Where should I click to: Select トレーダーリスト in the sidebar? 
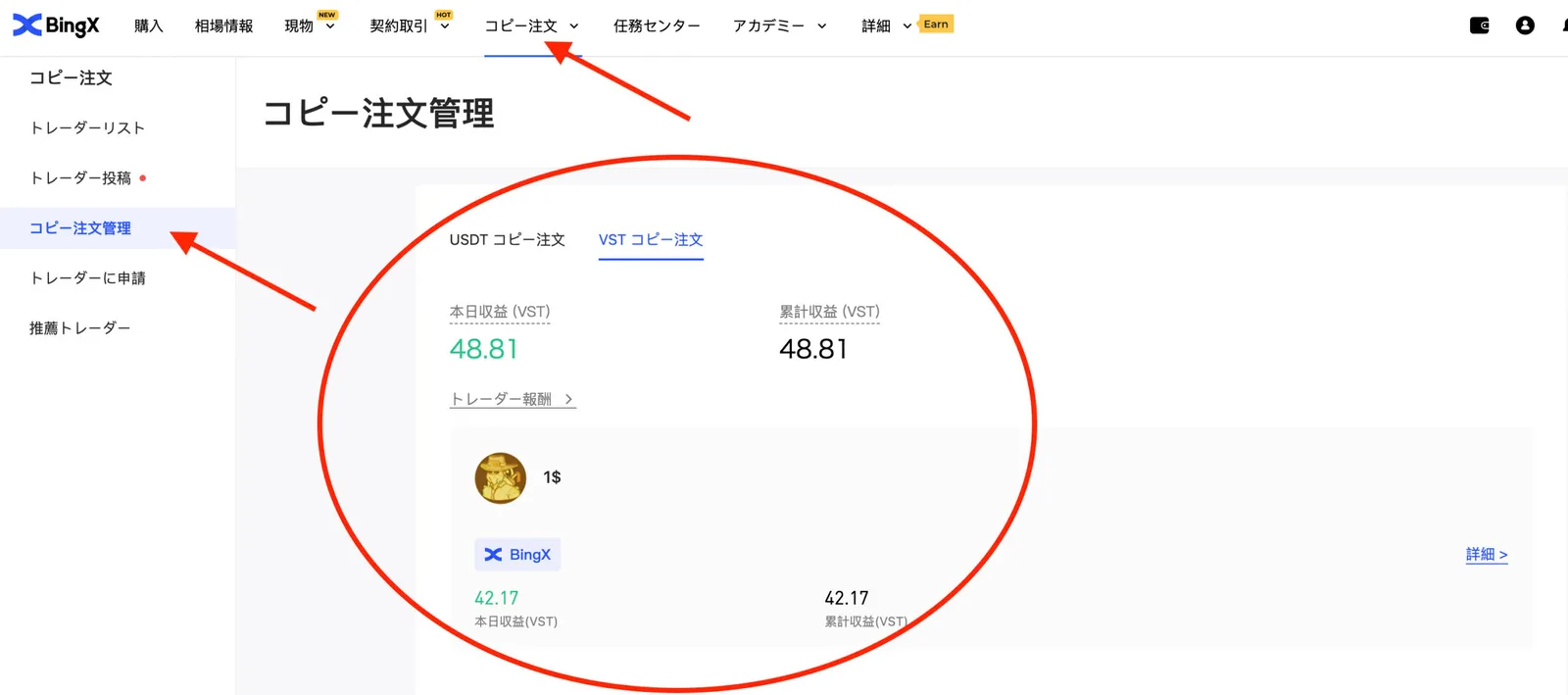[x=87, y=128]
